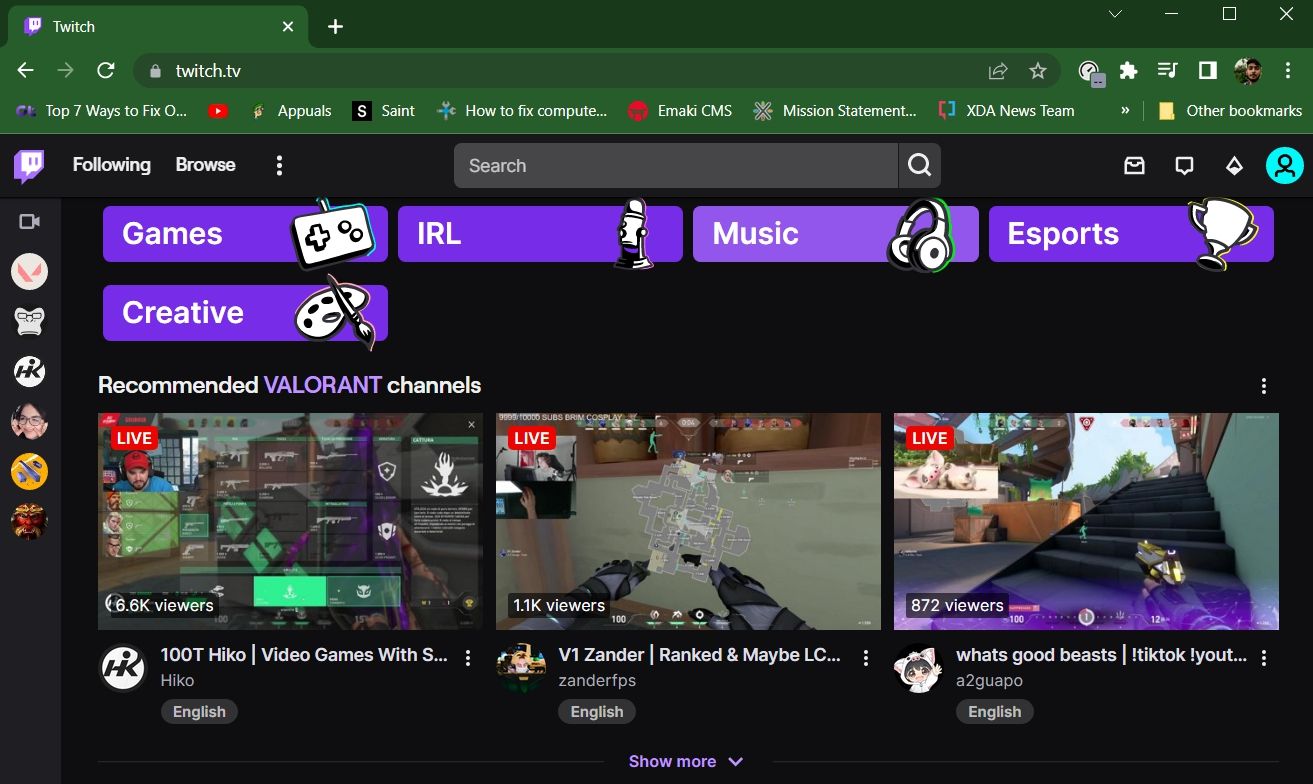Open options menu for the Hiko stream
This screenshot has height=784, width=1313.
point(468,658)
